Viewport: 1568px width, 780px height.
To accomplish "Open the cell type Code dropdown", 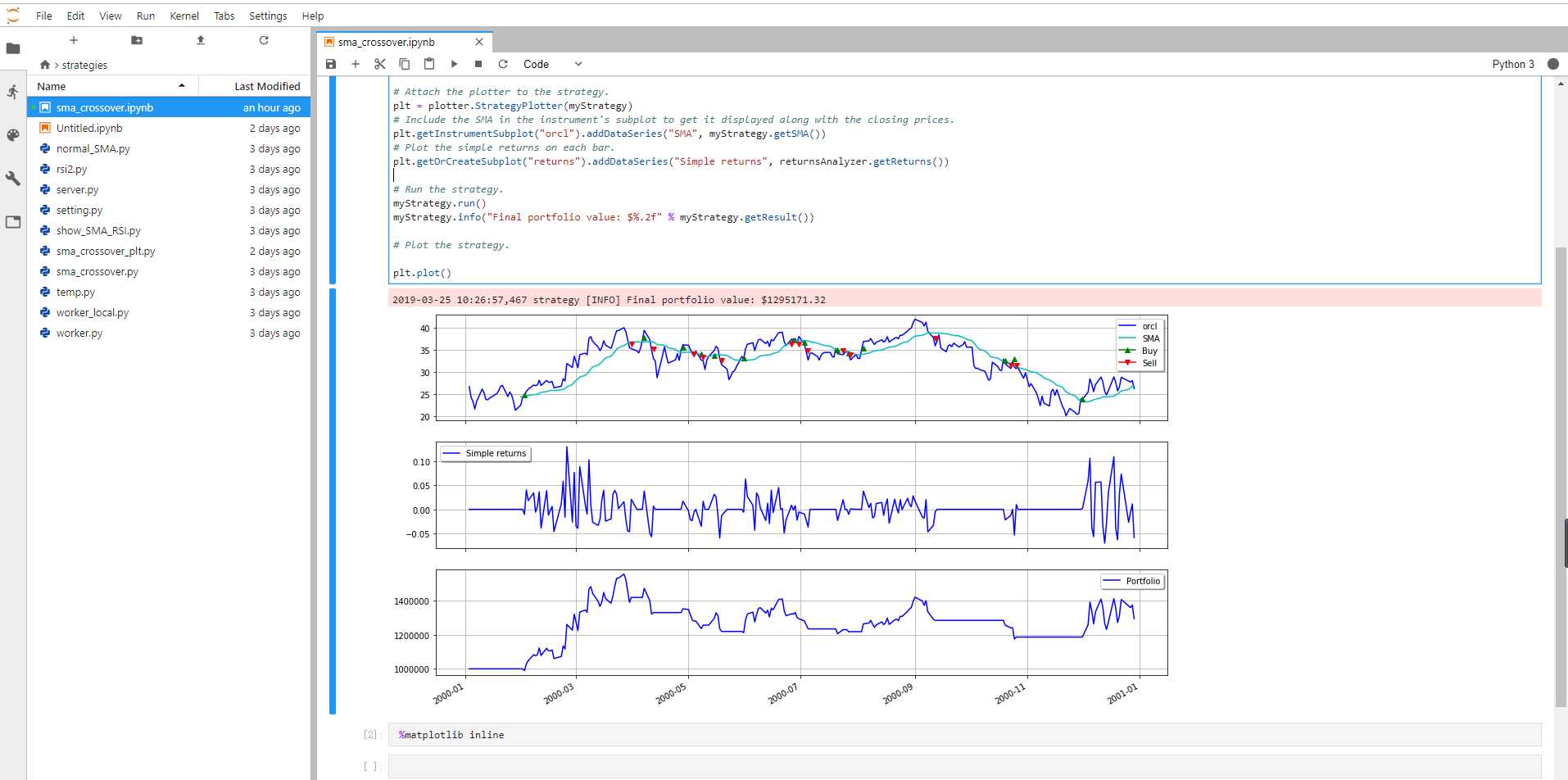I will 553,64.
